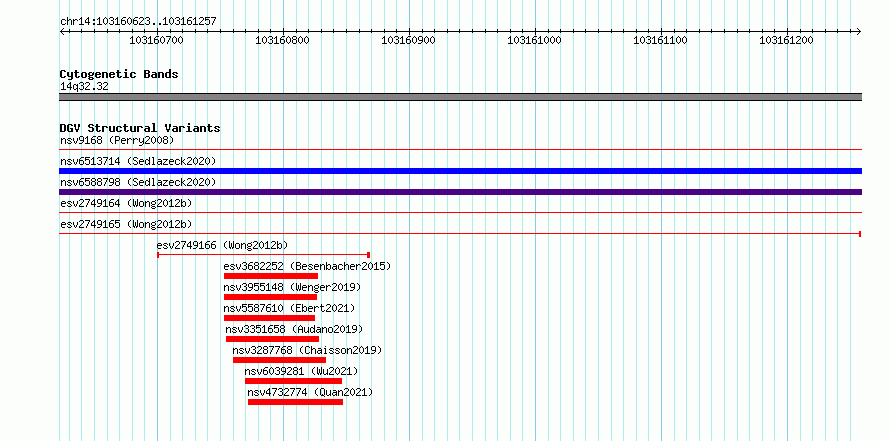Click ruler position 103160800
Screen dimensions: 890x441
click(283, 40)
